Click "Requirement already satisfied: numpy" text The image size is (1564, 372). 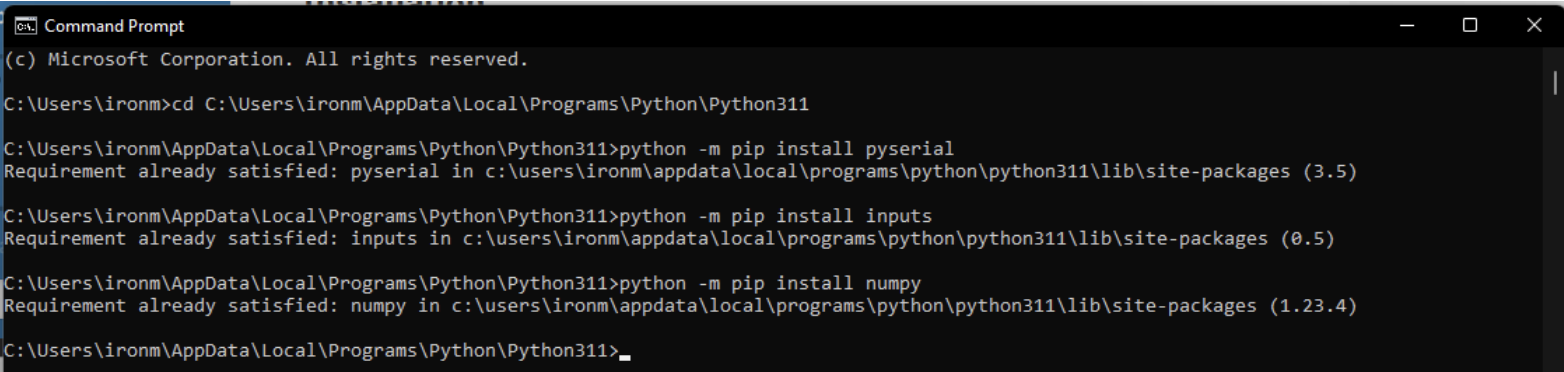[166, 302]
